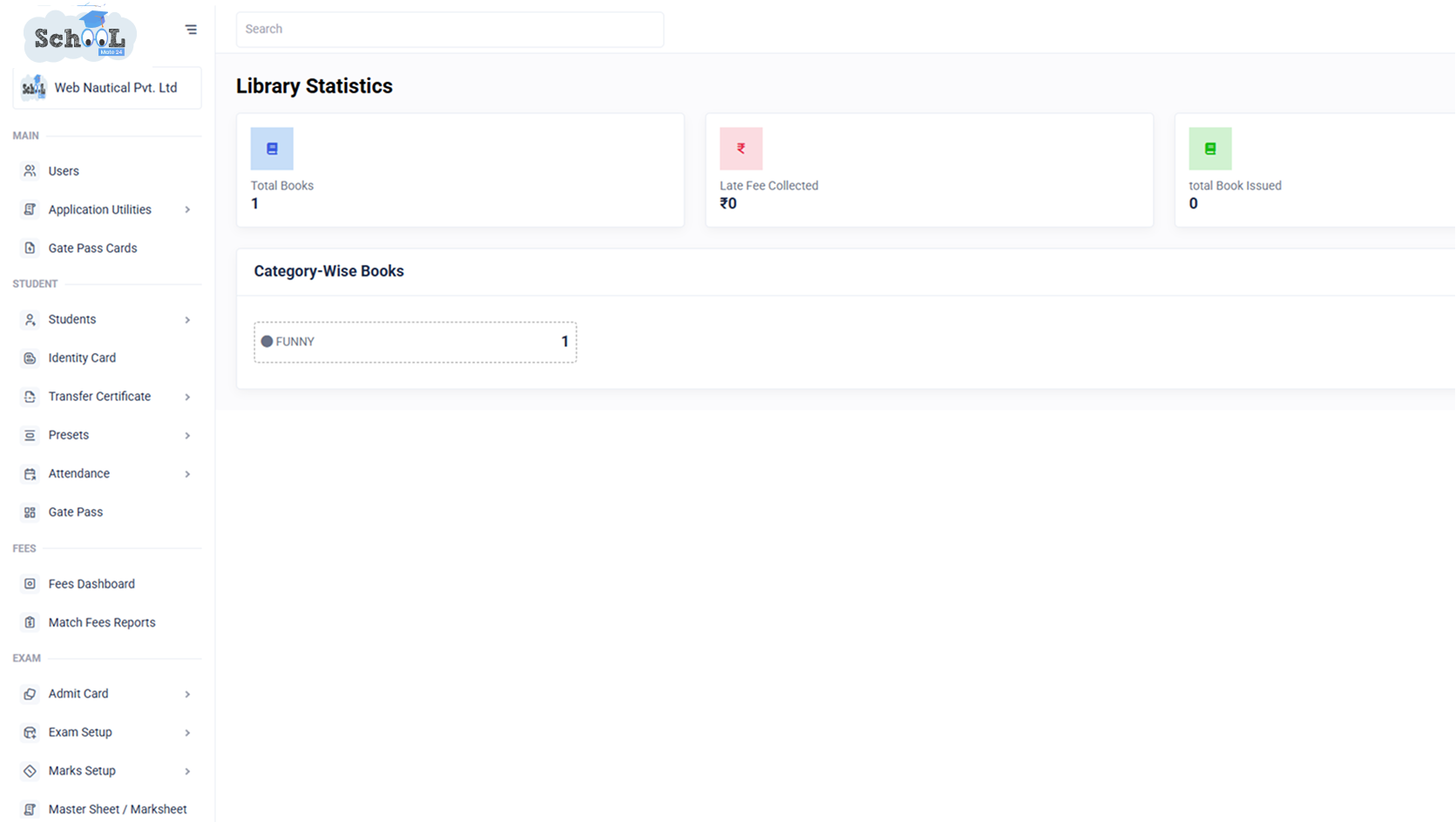The width and height of the screenshot is (1456, 822).
Task: Click the Gate Pass Cards icon
Action: point(30,248)
